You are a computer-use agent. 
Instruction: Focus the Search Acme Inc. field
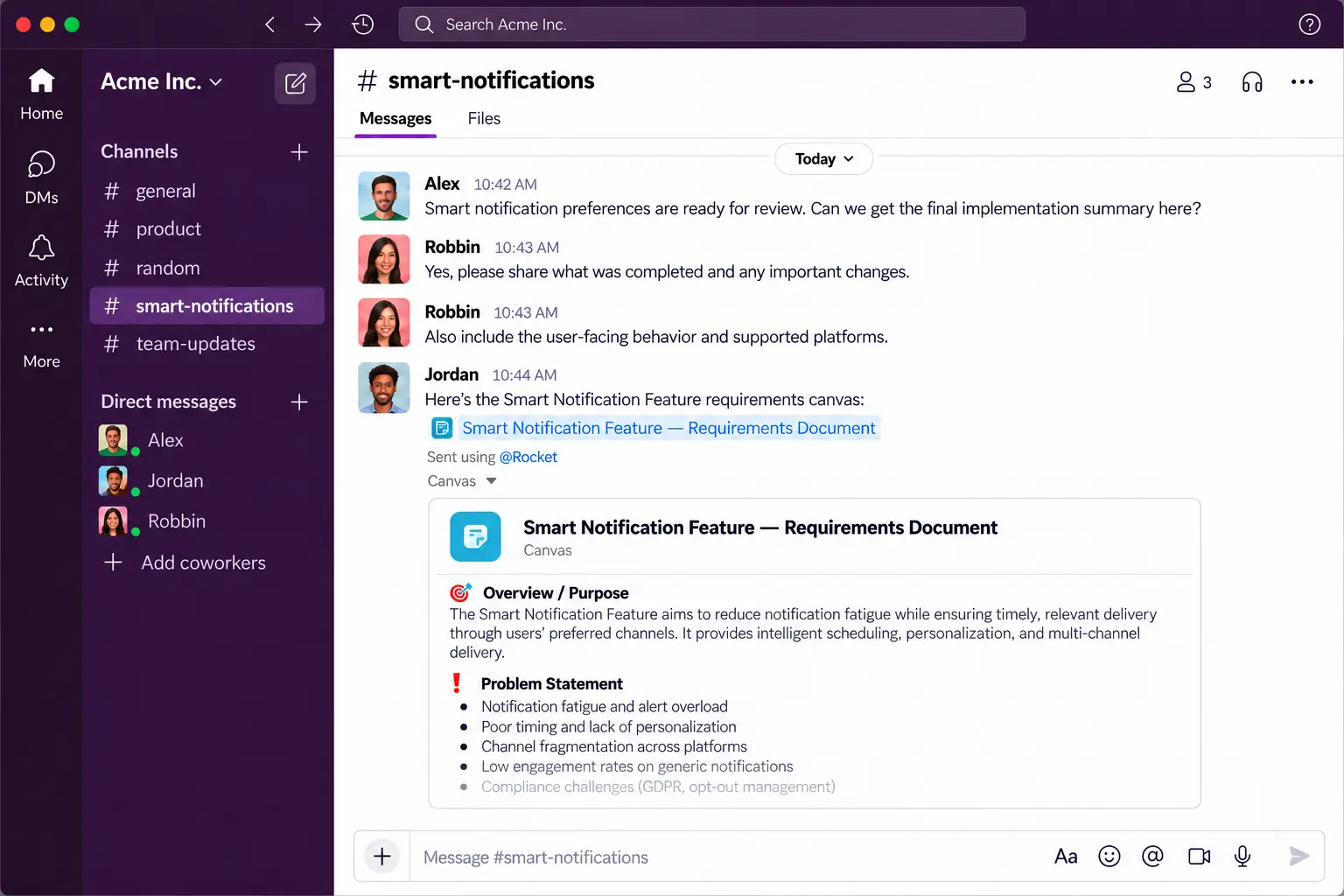click(x=712, y=24)
